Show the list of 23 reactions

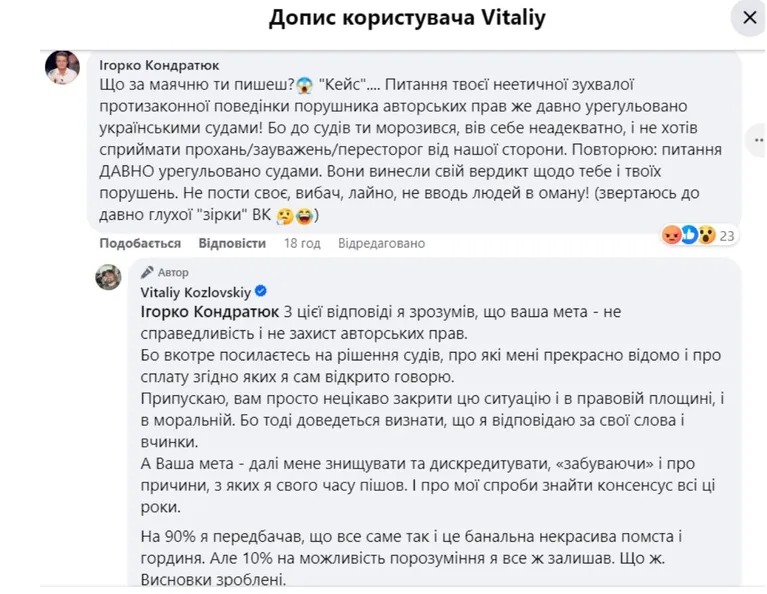pyautogui.click(x=727, y=237)
